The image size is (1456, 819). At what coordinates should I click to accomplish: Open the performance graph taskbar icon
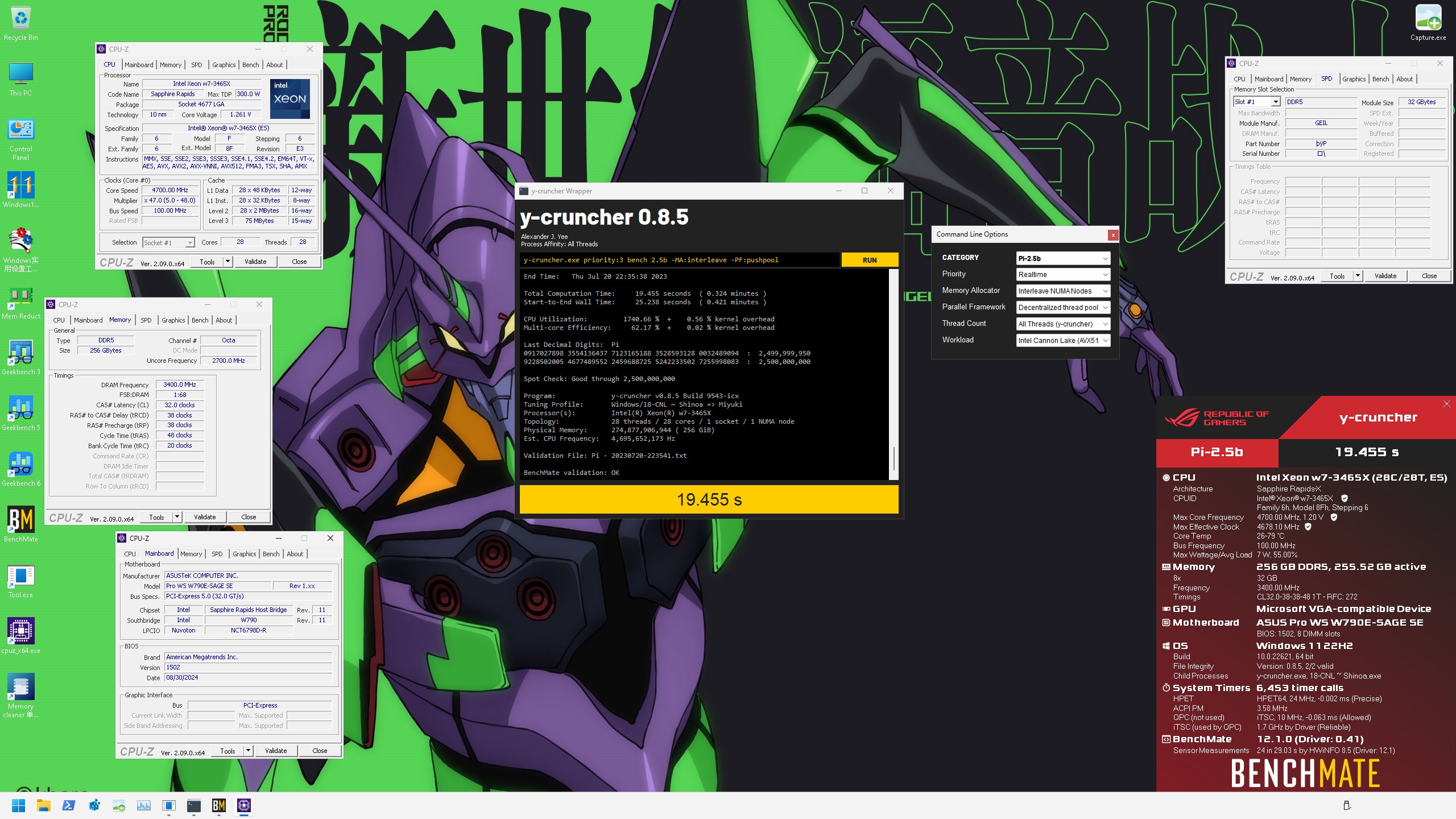click(x=144, y=805)
